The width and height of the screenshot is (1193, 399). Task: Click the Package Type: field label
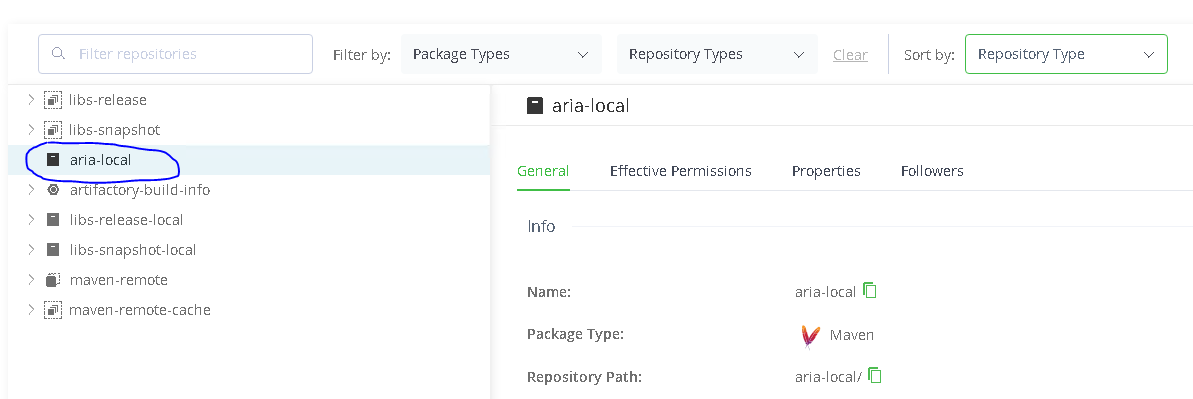[574, 334]
